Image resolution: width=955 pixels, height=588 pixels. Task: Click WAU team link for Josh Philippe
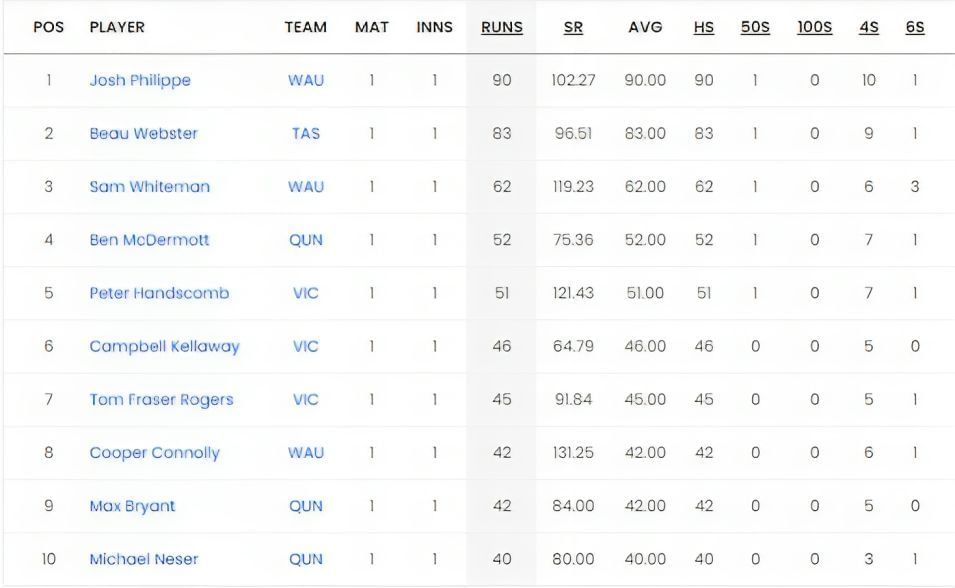point(306,80)
